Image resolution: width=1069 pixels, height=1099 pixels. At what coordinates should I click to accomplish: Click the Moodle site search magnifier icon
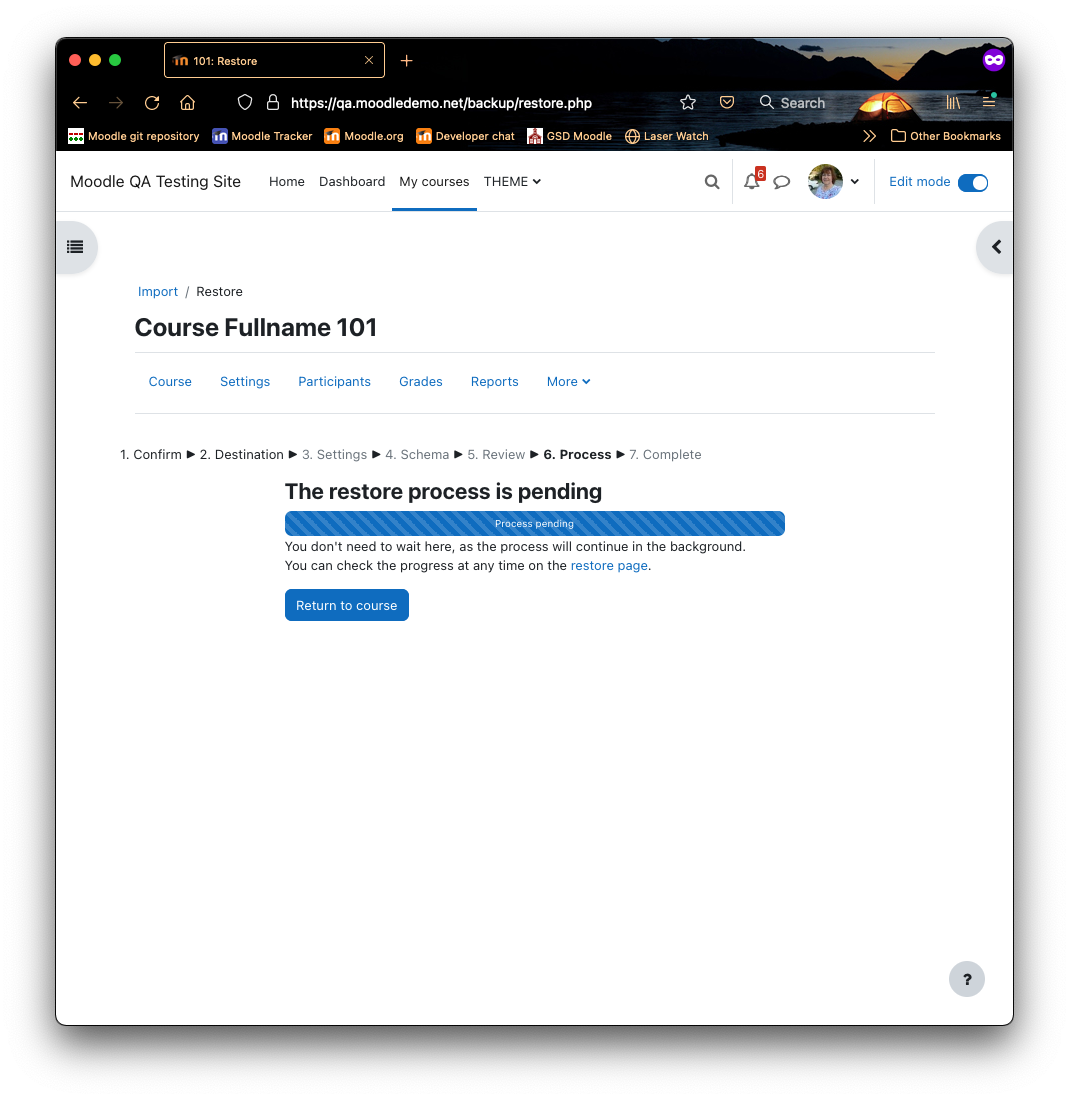point(711,182)
